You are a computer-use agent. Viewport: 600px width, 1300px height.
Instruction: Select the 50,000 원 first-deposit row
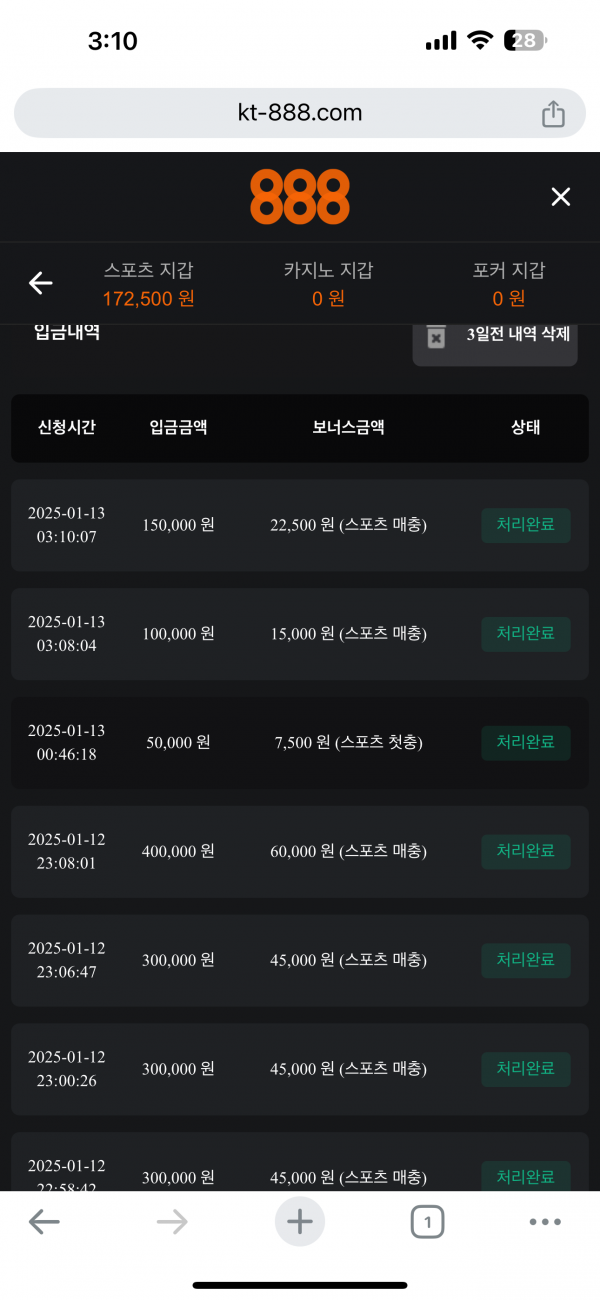pos(300,743)
